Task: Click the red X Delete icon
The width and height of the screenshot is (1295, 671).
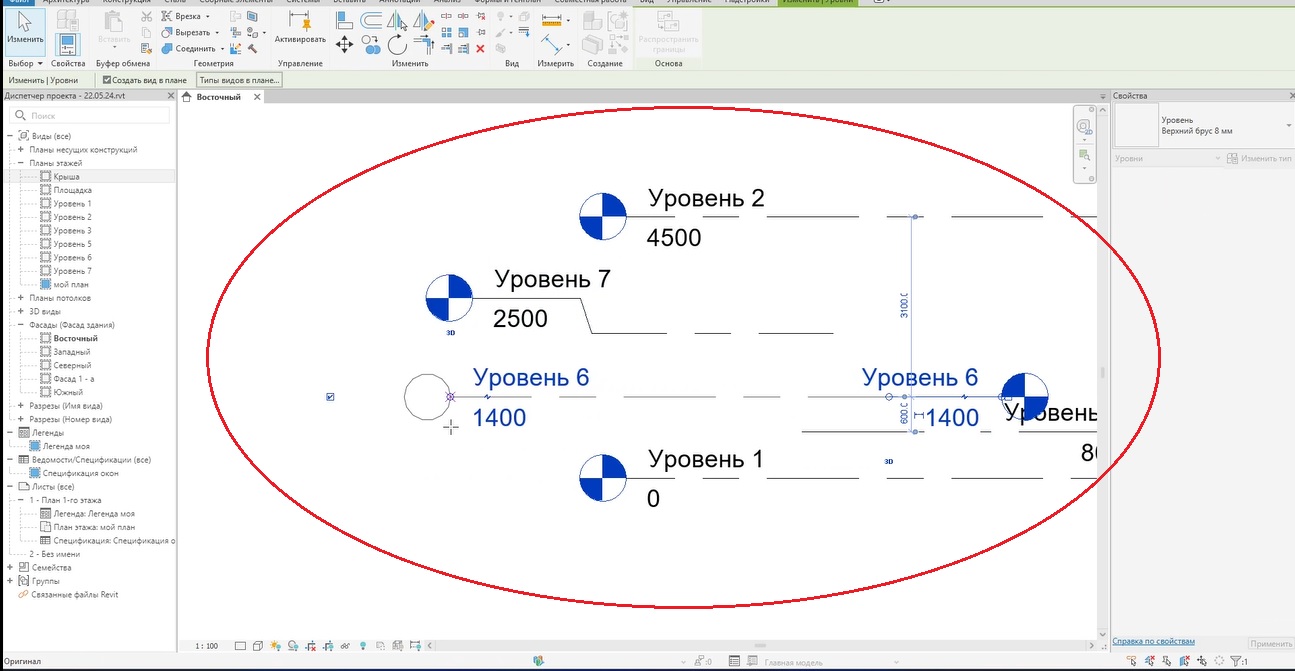Action: (480, 48)
